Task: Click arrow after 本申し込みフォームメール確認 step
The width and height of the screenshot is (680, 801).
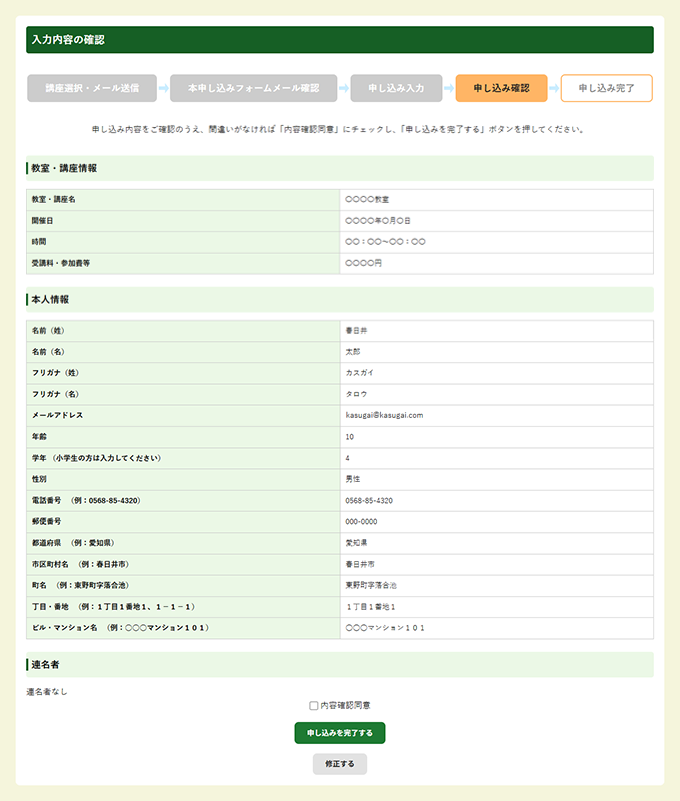Action: 343,88
